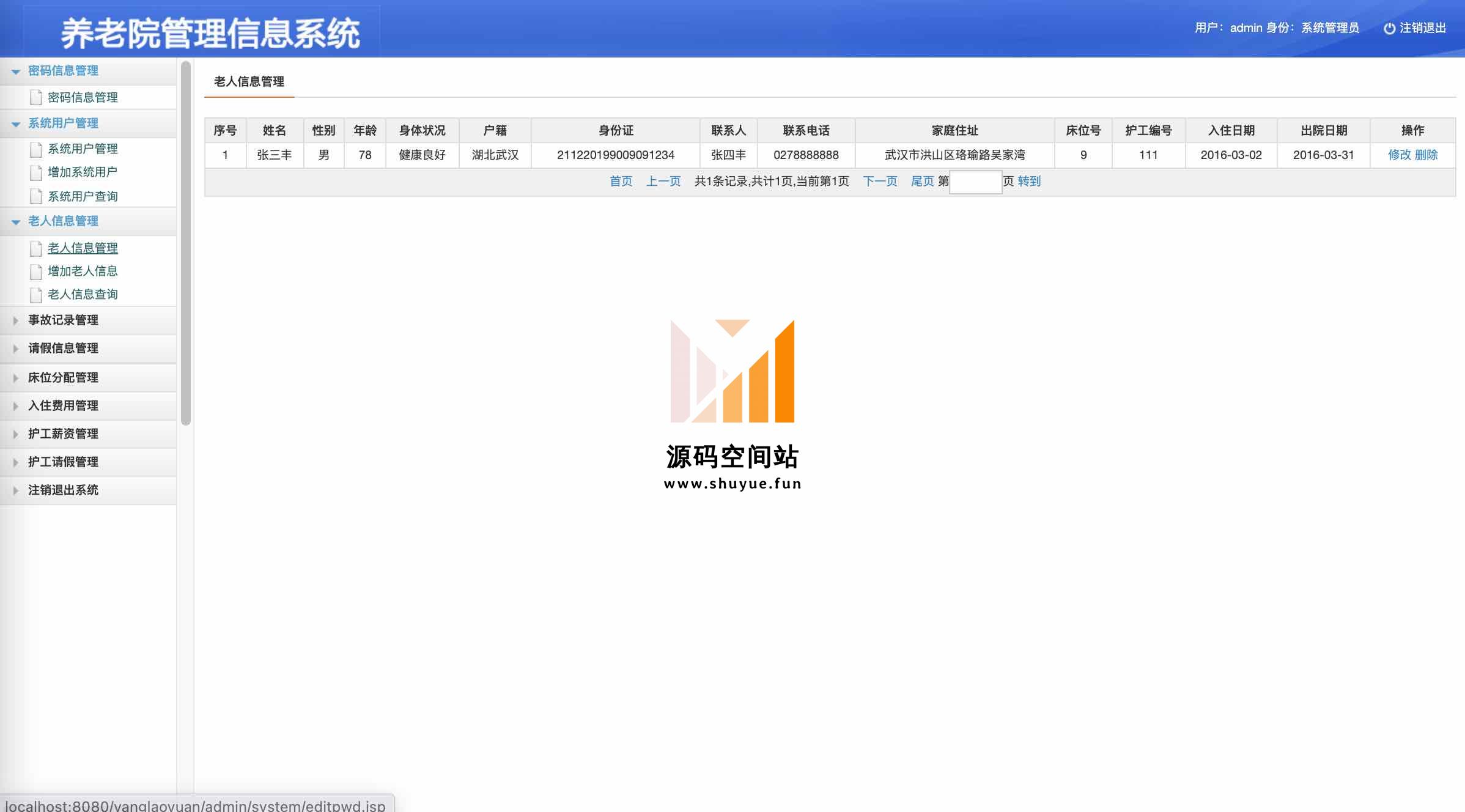The height and width of the screenshot is (812, 1465).
Task: Click the 身份证 column header
Action: pos(616,130)
